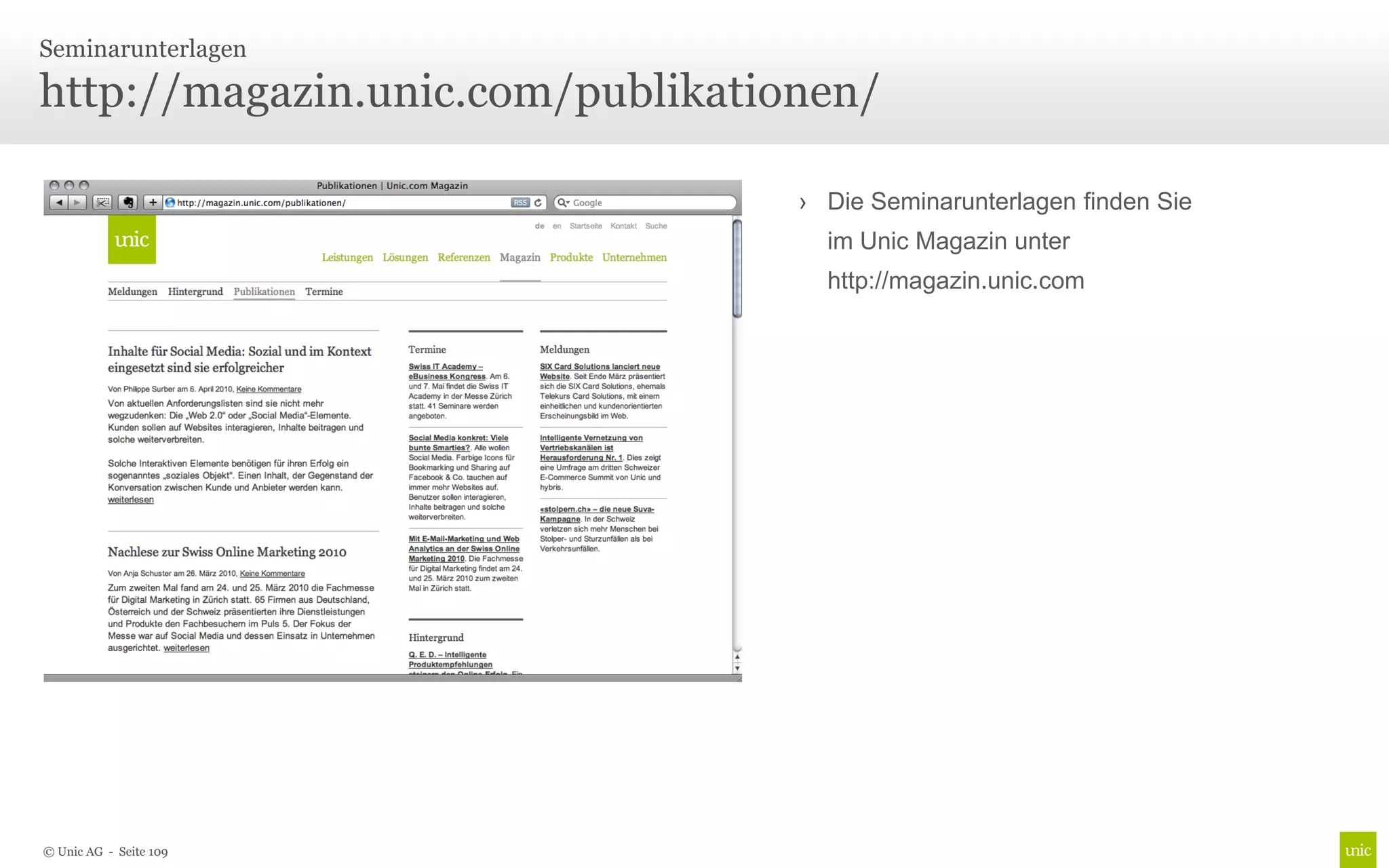Viewport: 1389px width, 868px height.
Task: Select the Hintergrund sub-tab
Action: tap(195, 292)
